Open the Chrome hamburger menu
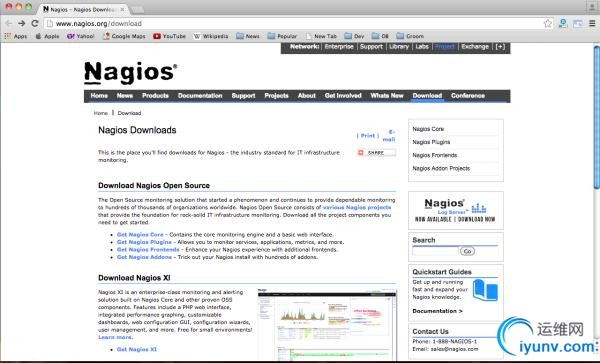Image resolution: width=600 pixels, height=363 pixels. click(x=592, y=23)
